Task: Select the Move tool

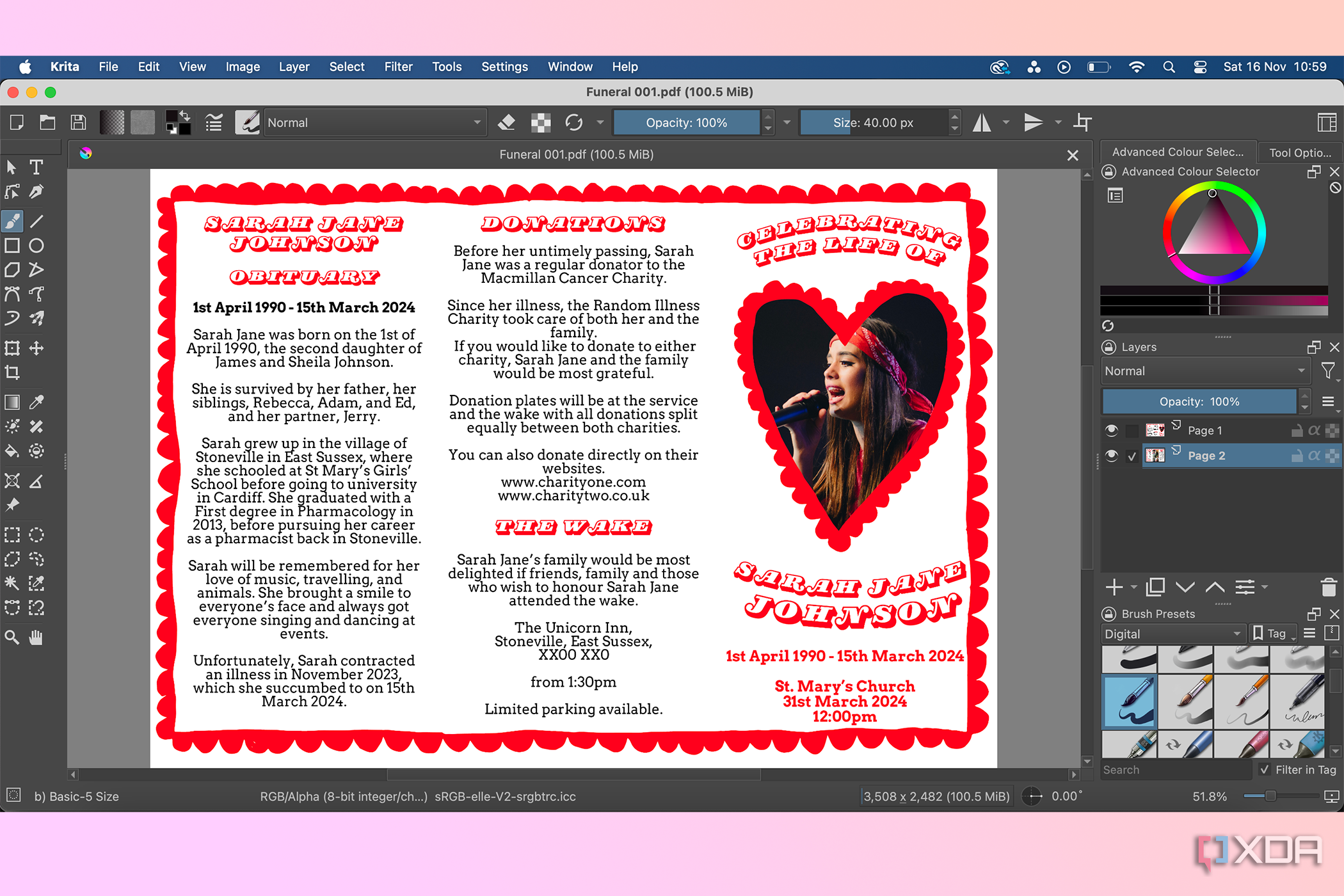Action: click(x=36, y=348)
